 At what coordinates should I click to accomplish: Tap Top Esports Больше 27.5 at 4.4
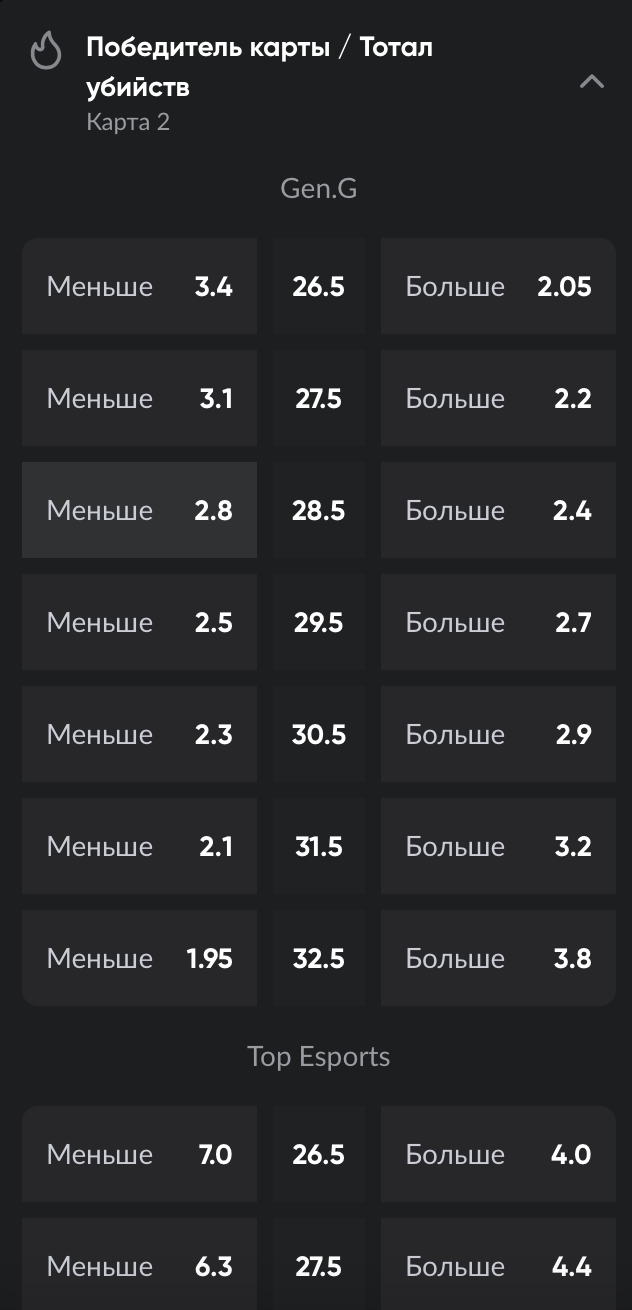click(x=498, y=1264)
